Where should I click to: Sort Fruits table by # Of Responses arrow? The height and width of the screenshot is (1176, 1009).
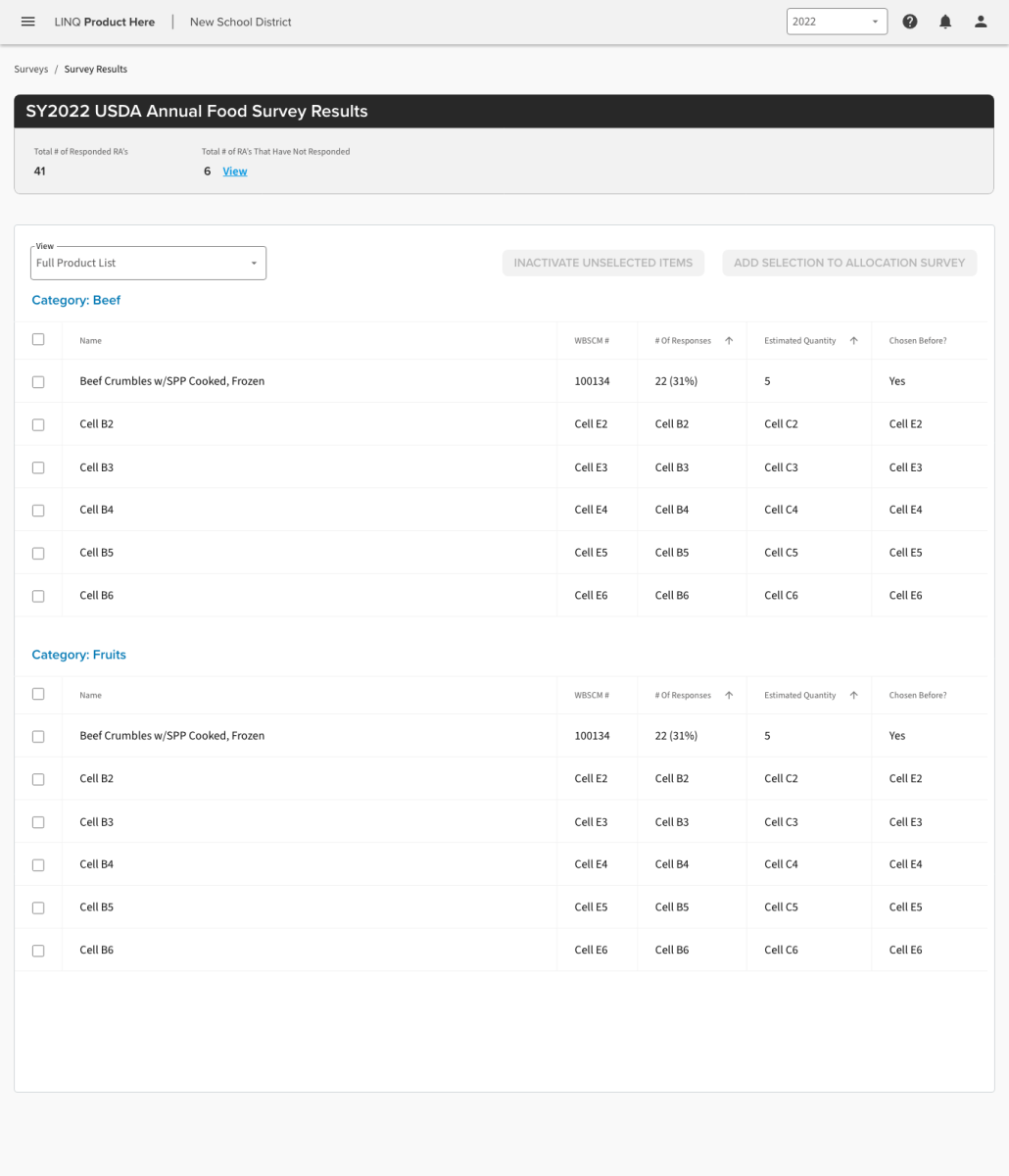pyautogui.click(x=729, y=696)
